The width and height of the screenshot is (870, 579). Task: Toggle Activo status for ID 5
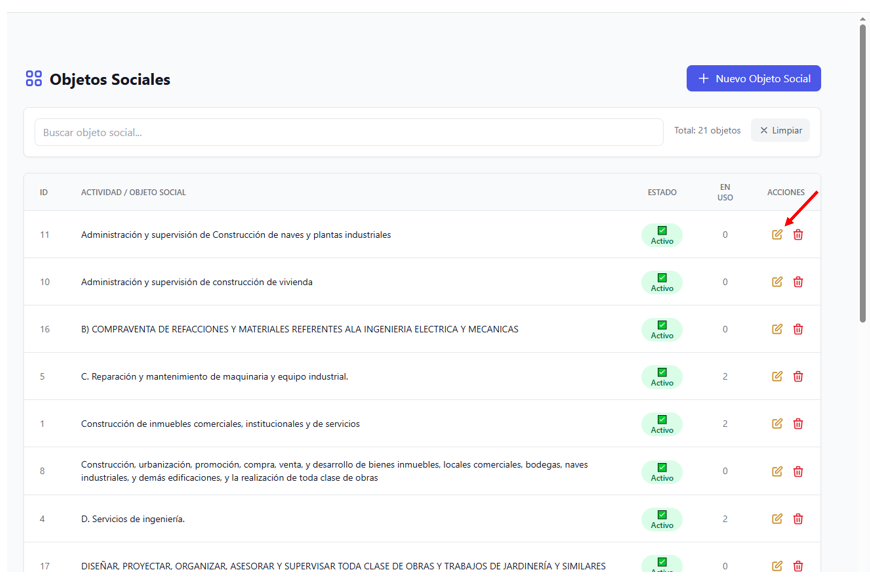pyautogui.click(x=662, y=377)
